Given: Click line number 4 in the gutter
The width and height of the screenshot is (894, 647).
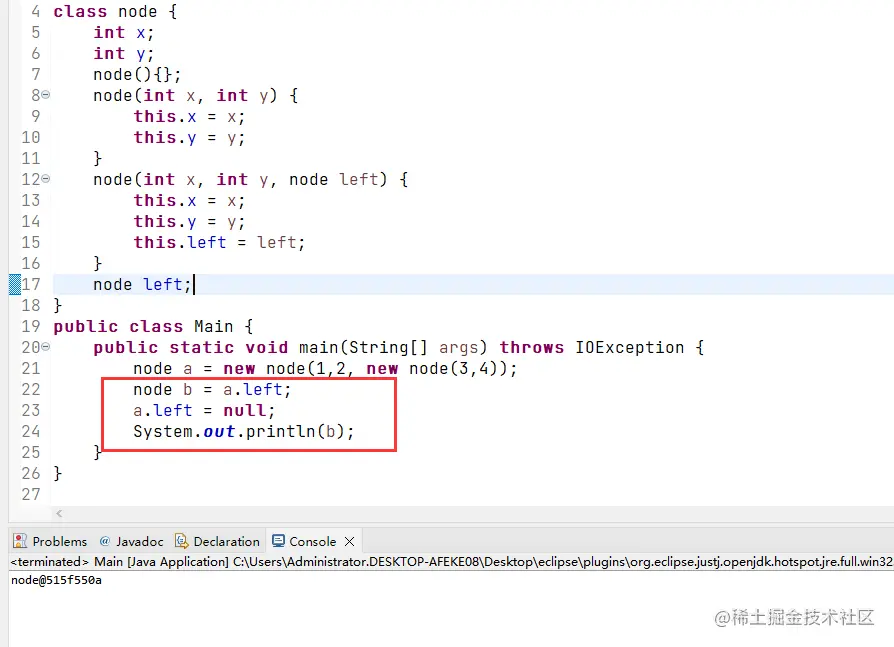Looking at the screenshot, I should pos(35,11).
